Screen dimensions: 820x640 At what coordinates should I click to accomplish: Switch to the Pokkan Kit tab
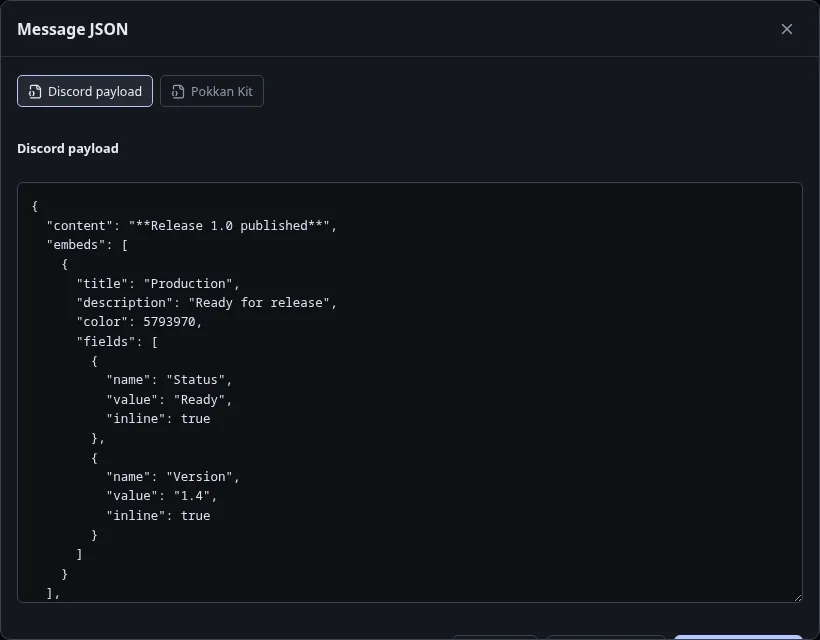point(212,92)
